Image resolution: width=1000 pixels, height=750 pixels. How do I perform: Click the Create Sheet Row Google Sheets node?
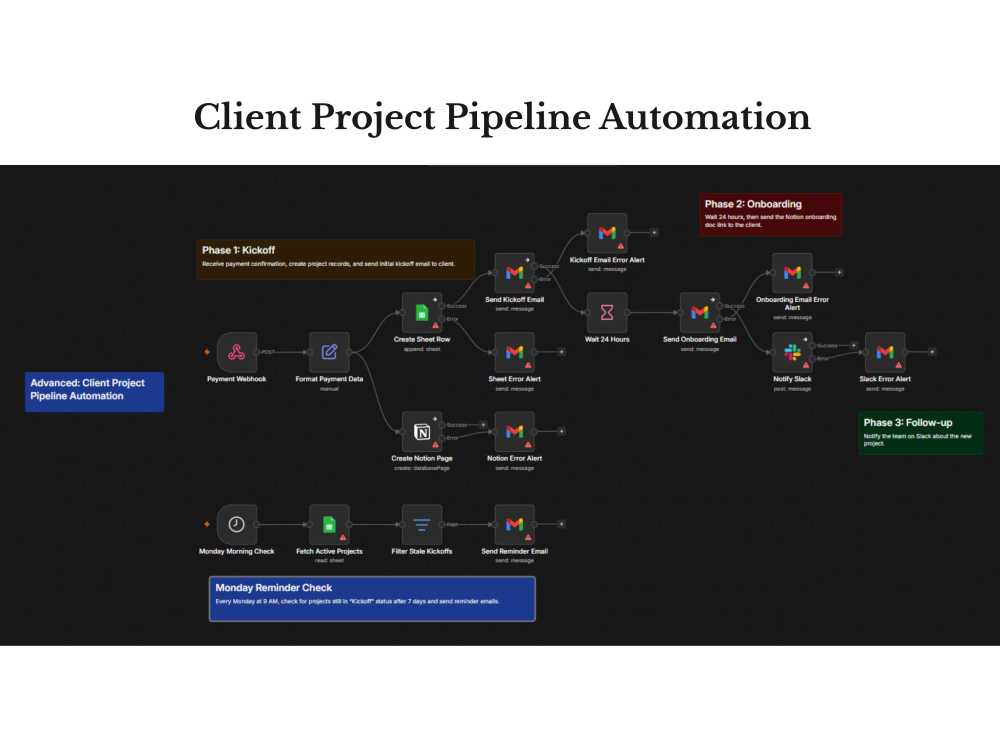coord(422,312)
